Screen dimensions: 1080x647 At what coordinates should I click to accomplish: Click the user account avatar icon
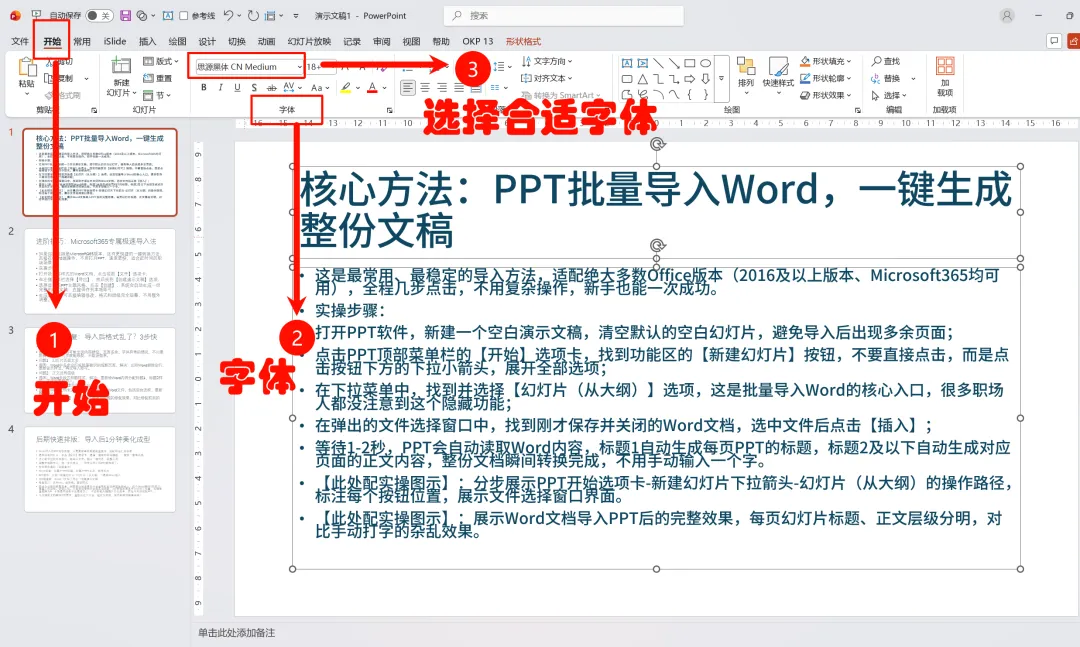click(1007, 15)
